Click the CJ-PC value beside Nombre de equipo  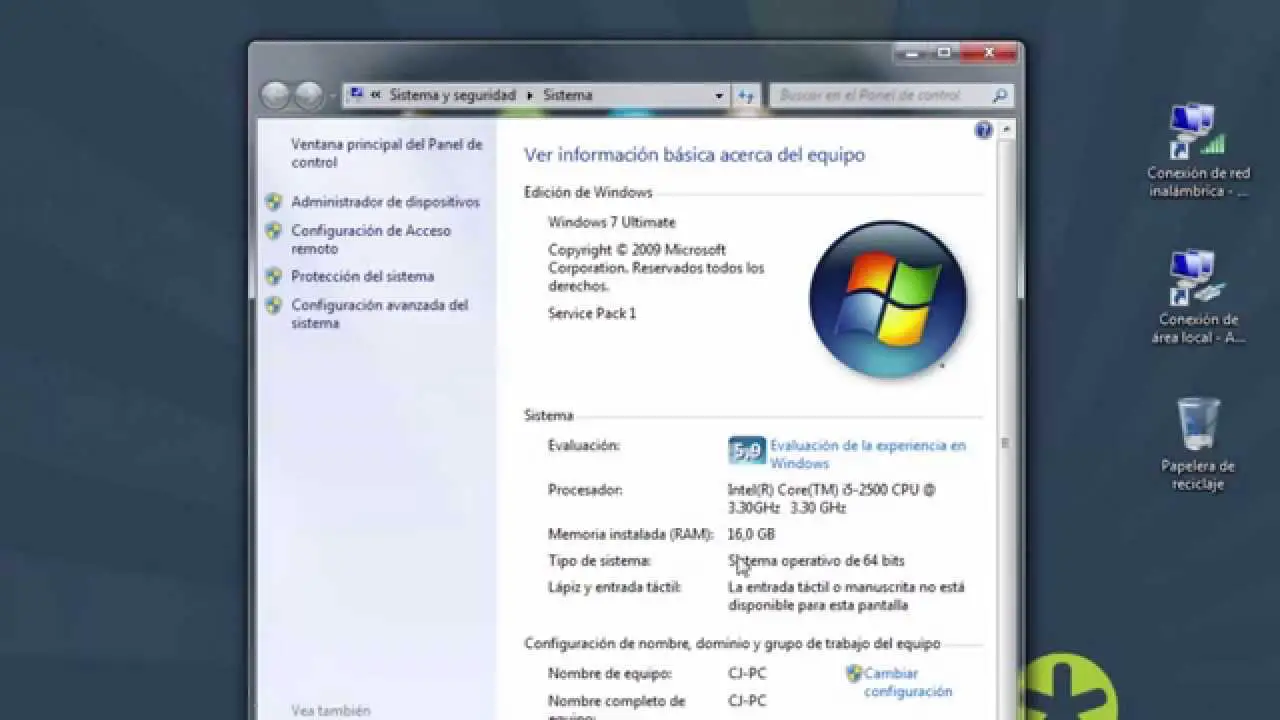coord(747,674)
